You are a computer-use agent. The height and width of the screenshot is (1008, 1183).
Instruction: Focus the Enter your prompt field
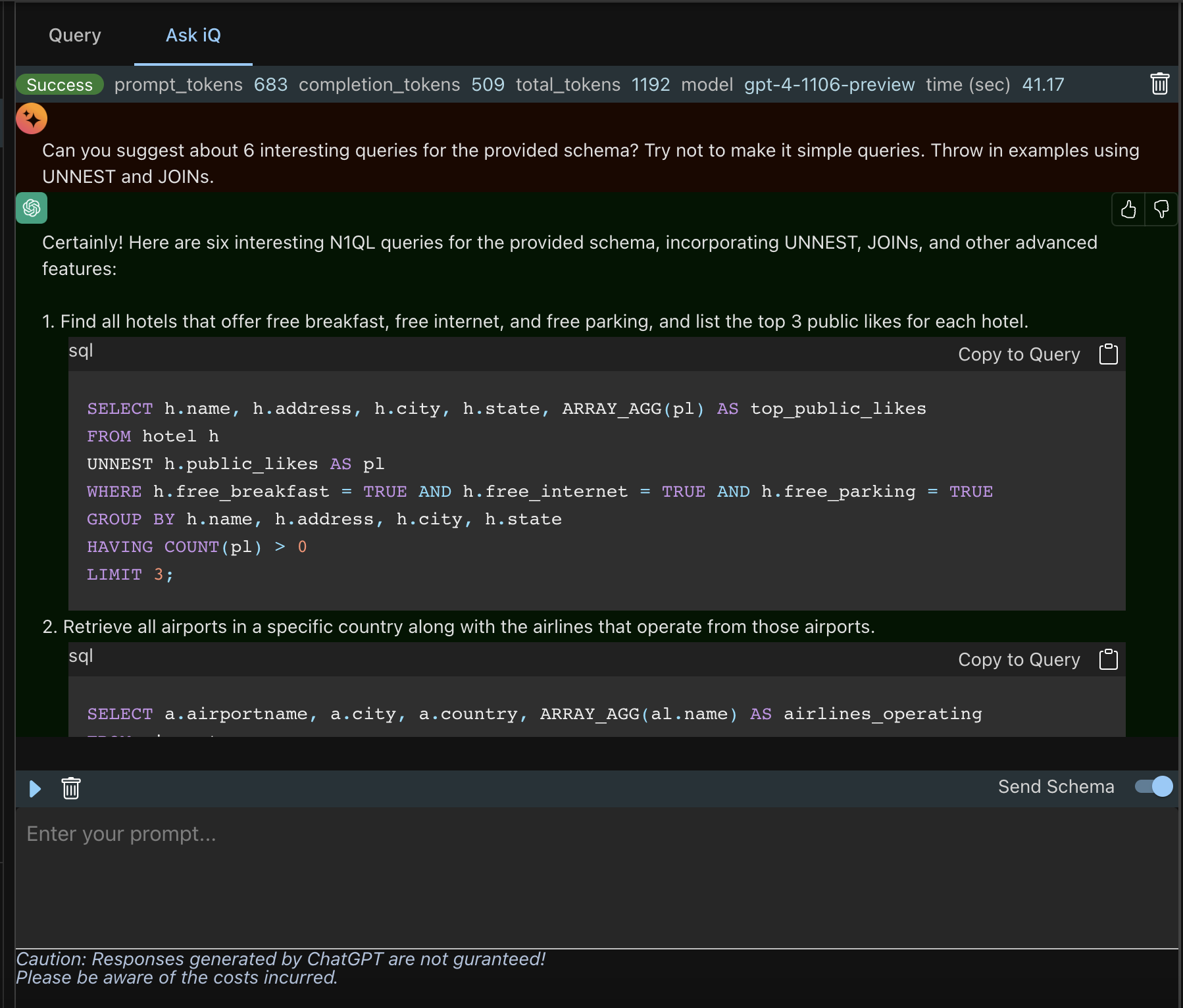tap(597, 878)
